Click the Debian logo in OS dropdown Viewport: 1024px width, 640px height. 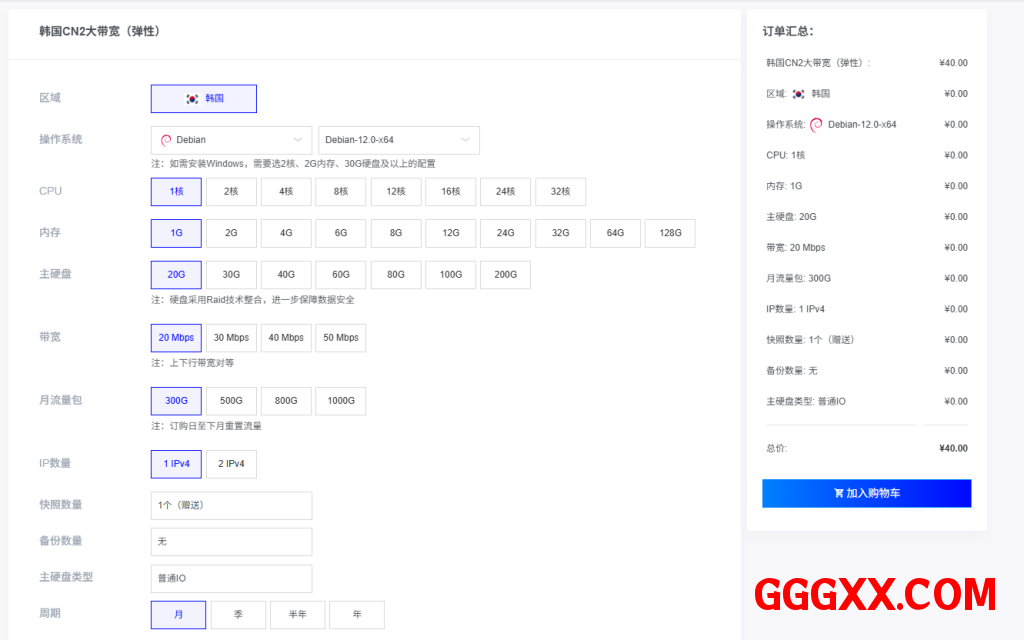click(x=166, y=140)
